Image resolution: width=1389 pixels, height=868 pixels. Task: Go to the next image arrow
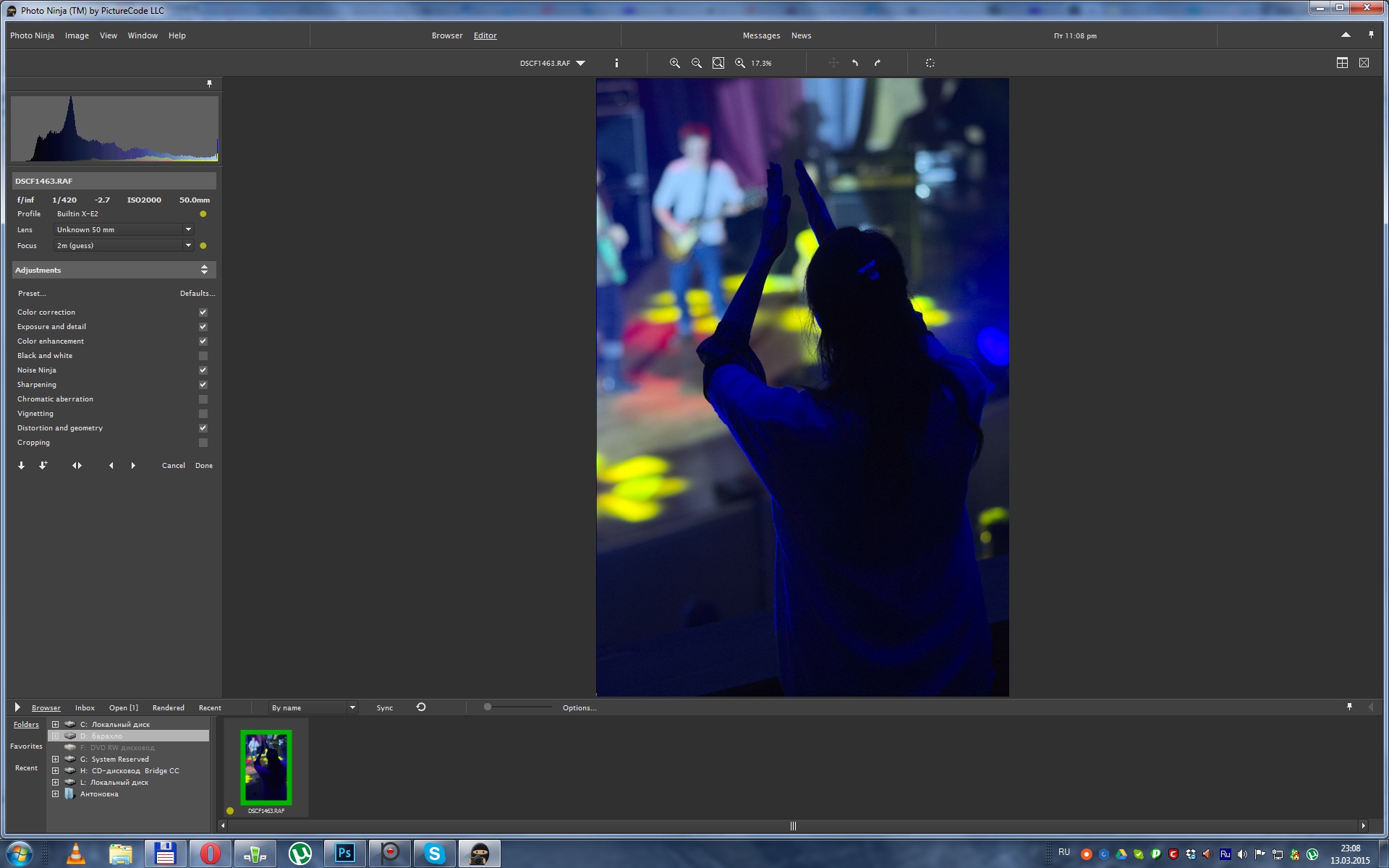coord(133,465)
